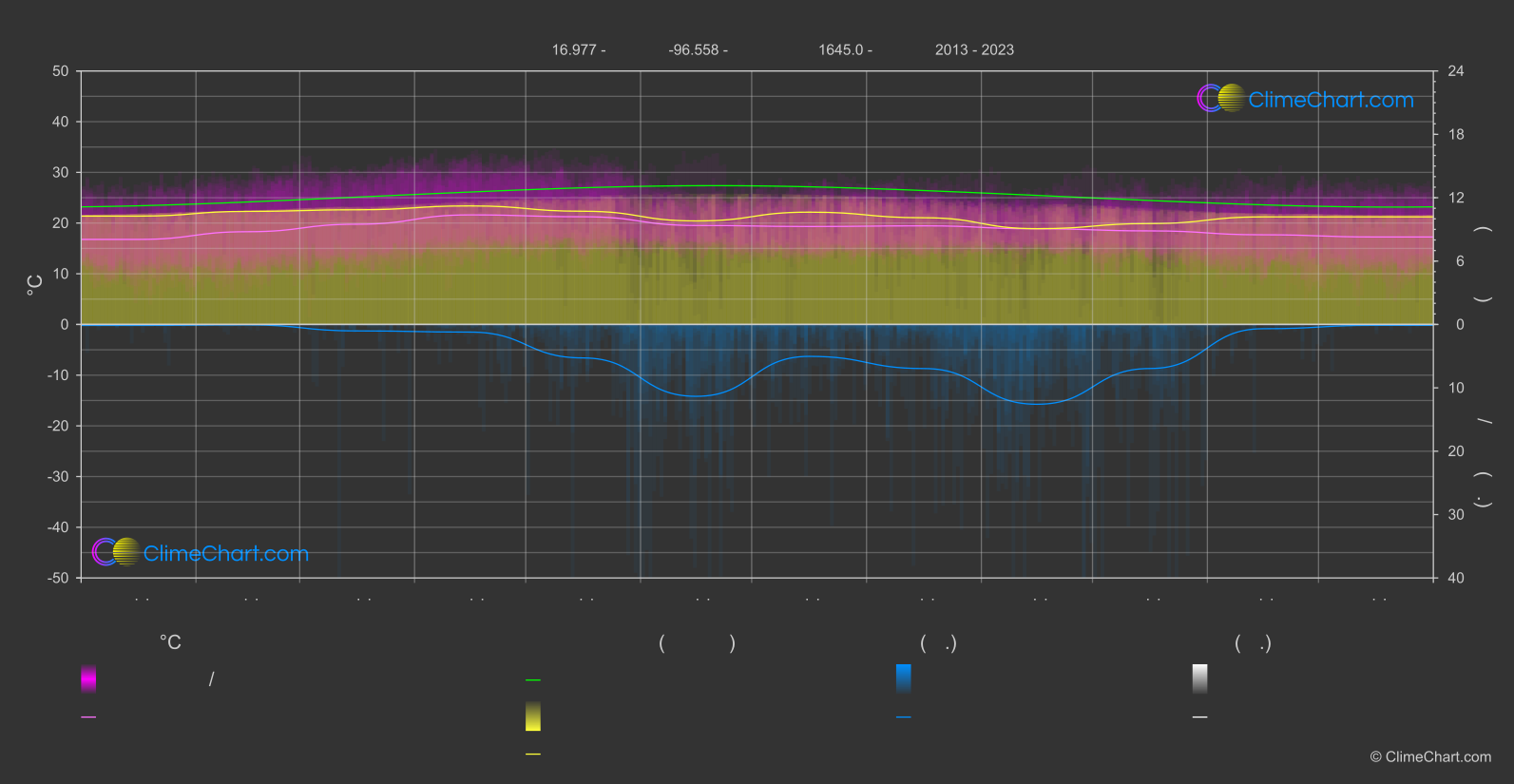
Task: Click the yellow gradient legend swatch
Action: point(533,717)
